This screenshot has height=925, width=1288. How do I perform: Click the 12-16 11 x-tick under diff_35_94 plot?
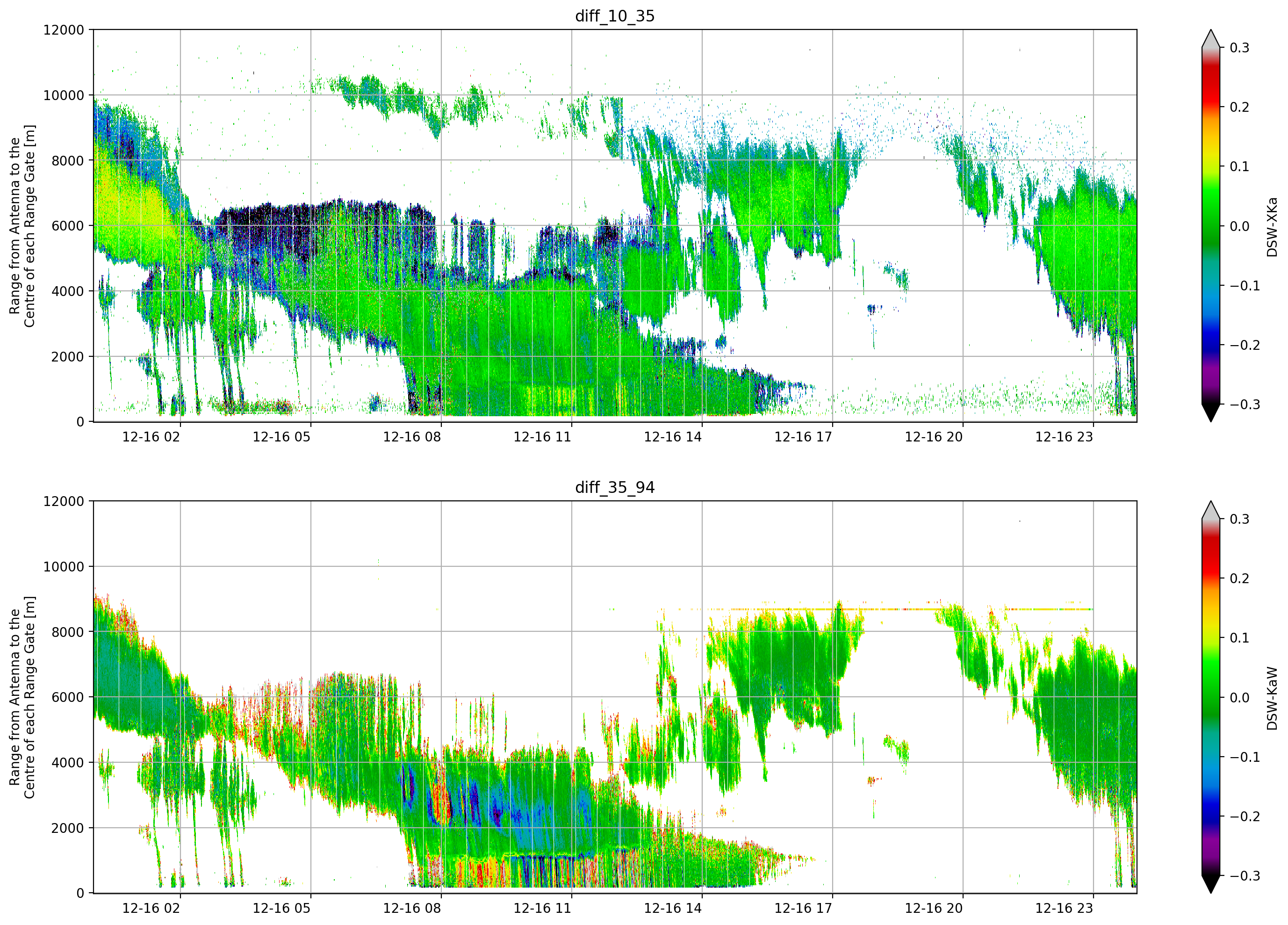(542, 909)
